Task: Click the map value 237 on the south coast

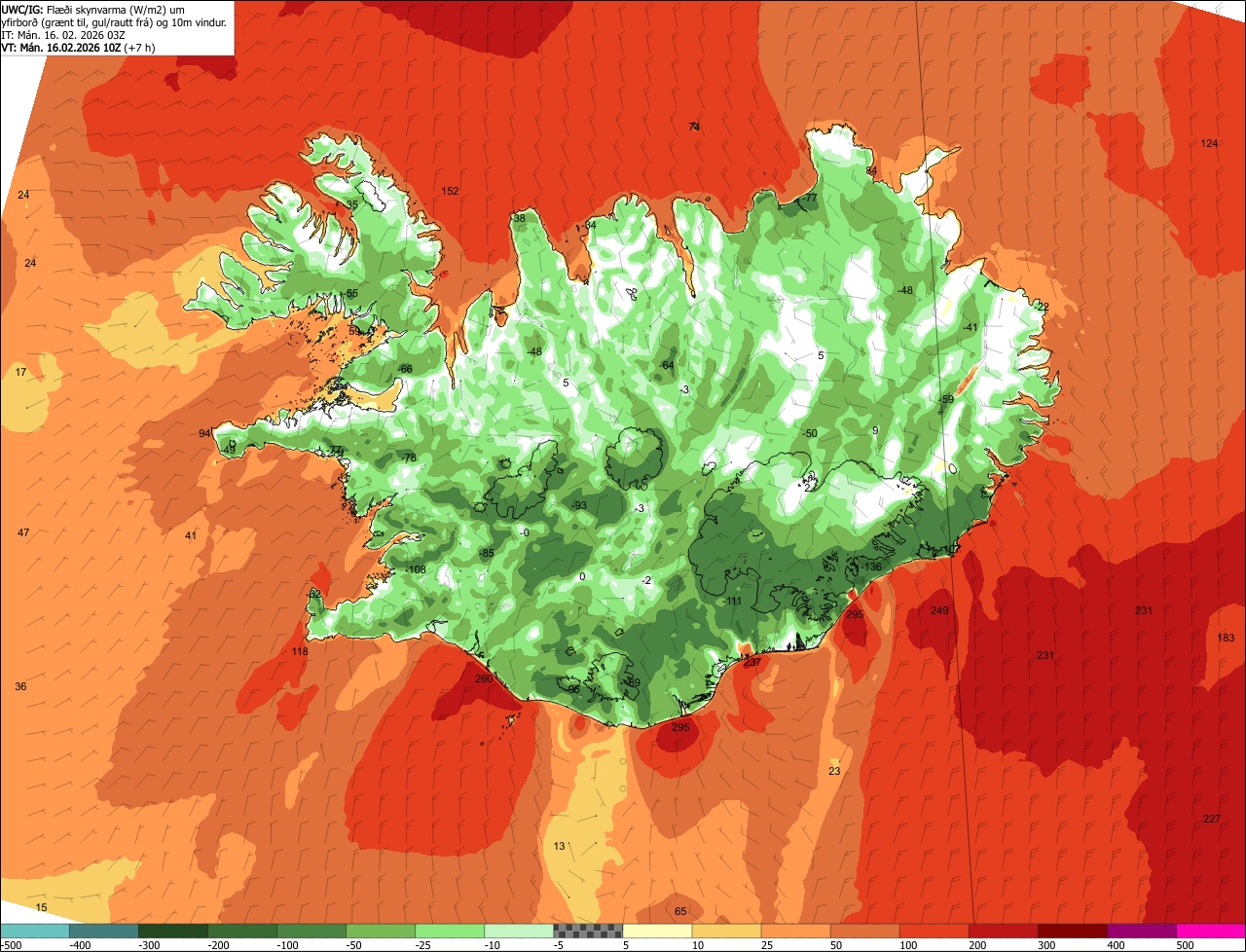Action: [751, 662]
